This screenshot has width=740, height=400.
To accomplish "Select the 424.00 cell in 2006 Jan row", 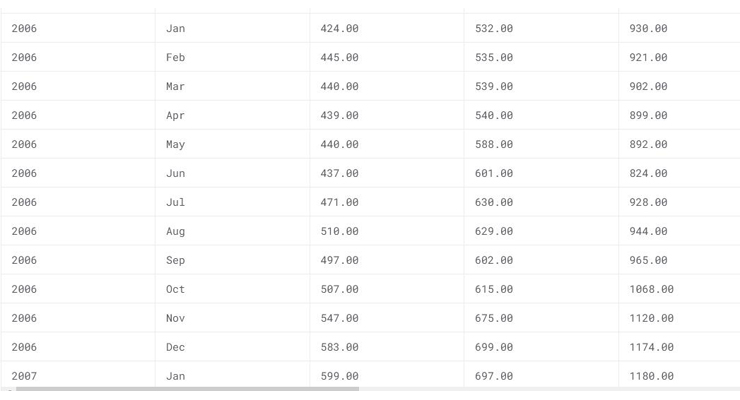I will click(387, 28).
